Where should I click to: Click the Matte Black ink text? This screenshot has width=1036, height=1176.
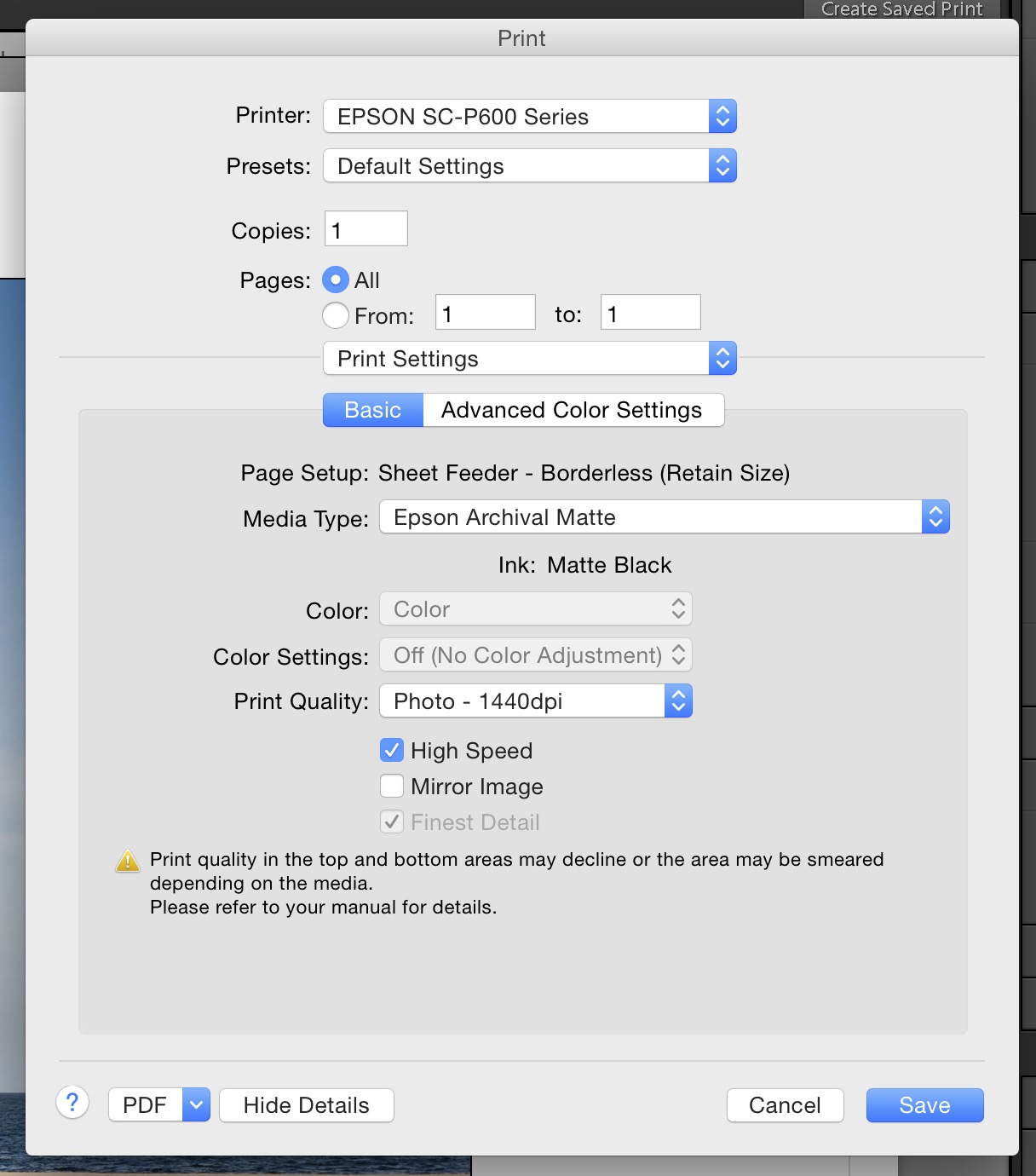(609, 565)
